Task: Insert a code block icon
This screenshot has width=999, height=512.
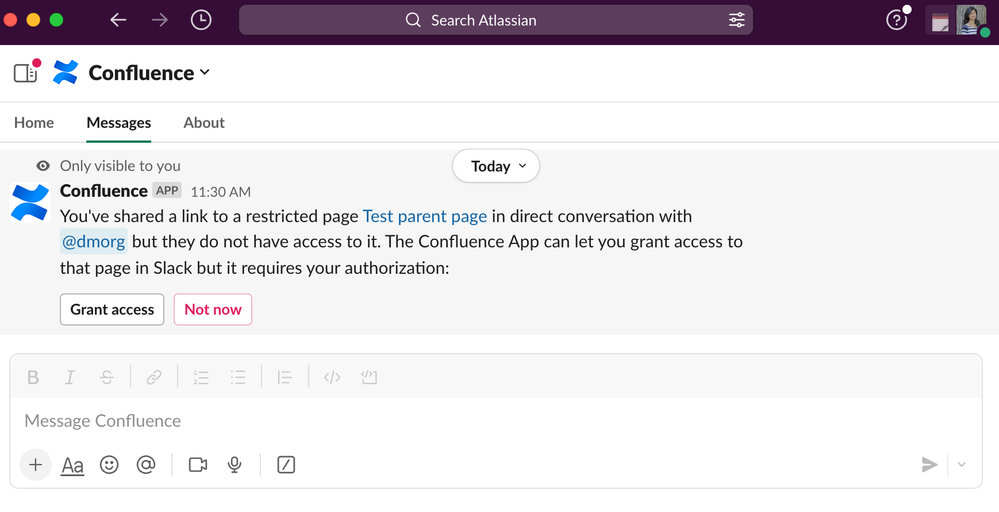Action: [x=369, y=377]
